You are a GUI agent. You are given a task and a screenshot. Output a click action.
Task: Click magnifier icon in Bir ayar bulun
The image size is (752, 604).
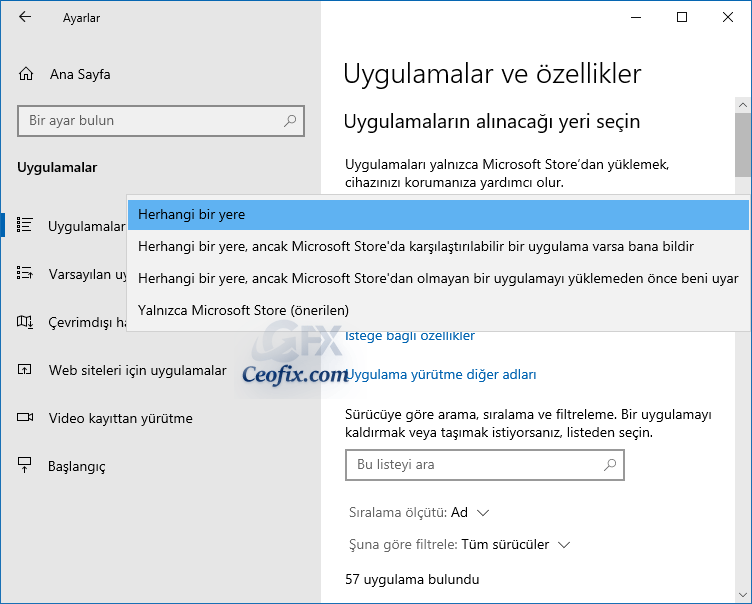pyautogui.click(x=290, y=120)
